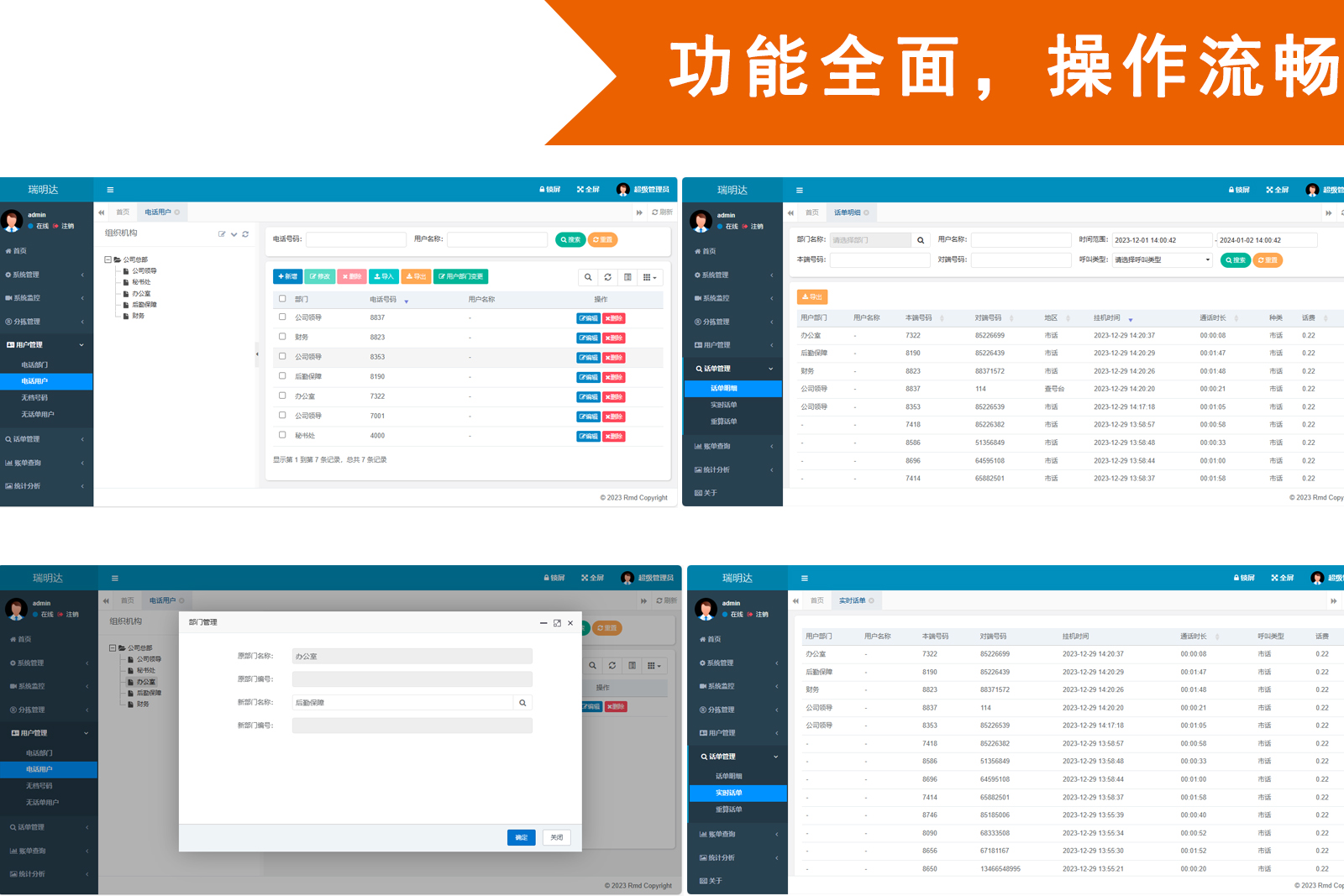Click the 导入 import button
The image size is (1344, 896).
pos(384,276)
